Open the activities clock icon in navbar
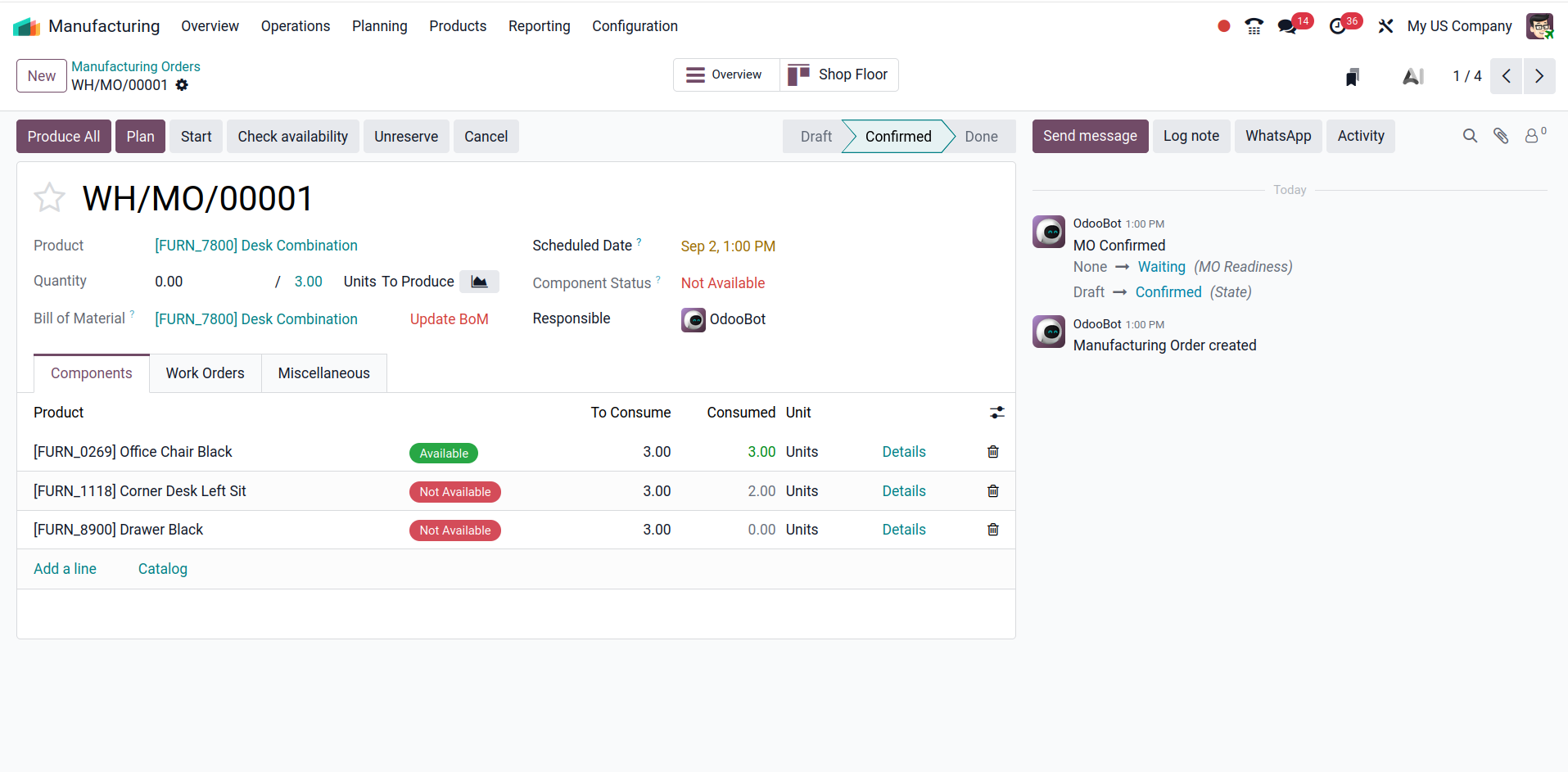The height and width of the screenshot is (772, 1568). pyautogui.click(x=1338, y=26)
